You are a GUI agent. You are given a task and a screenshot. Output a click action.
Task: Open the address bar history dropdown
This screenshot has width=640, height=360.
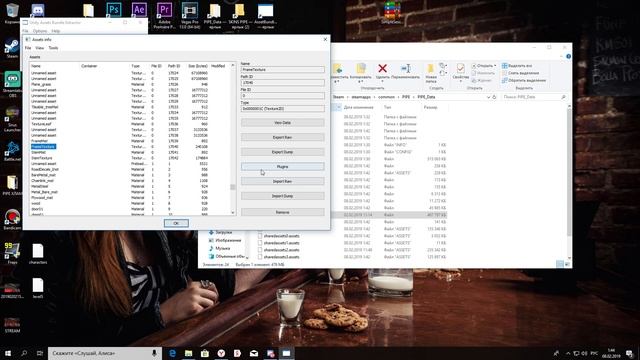488,97
